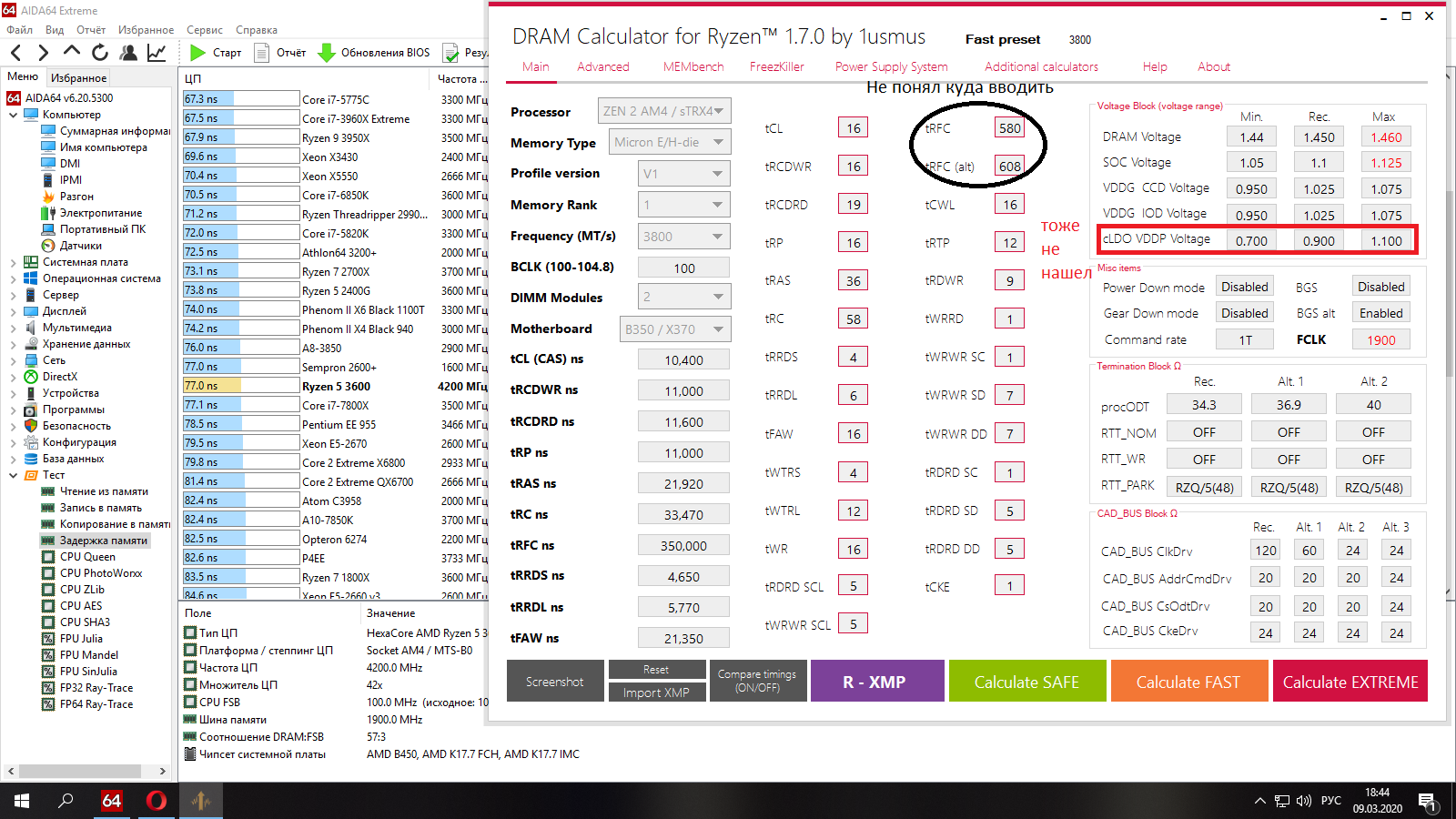Click the Reset button

pyautogui.click(x=656, y=670)
